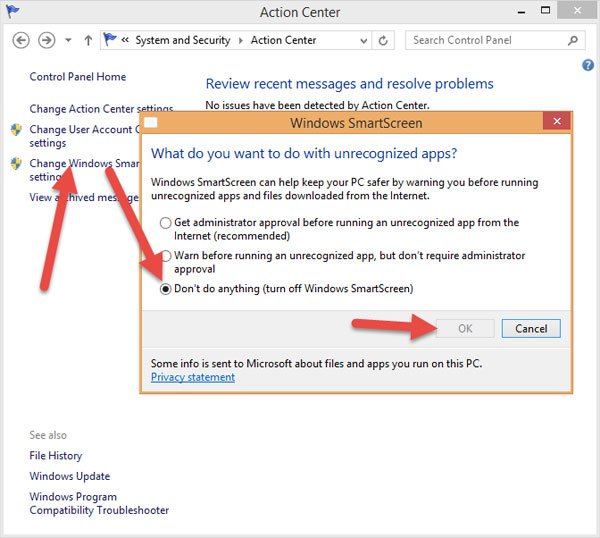Click the "See also" label

(48, 435)
